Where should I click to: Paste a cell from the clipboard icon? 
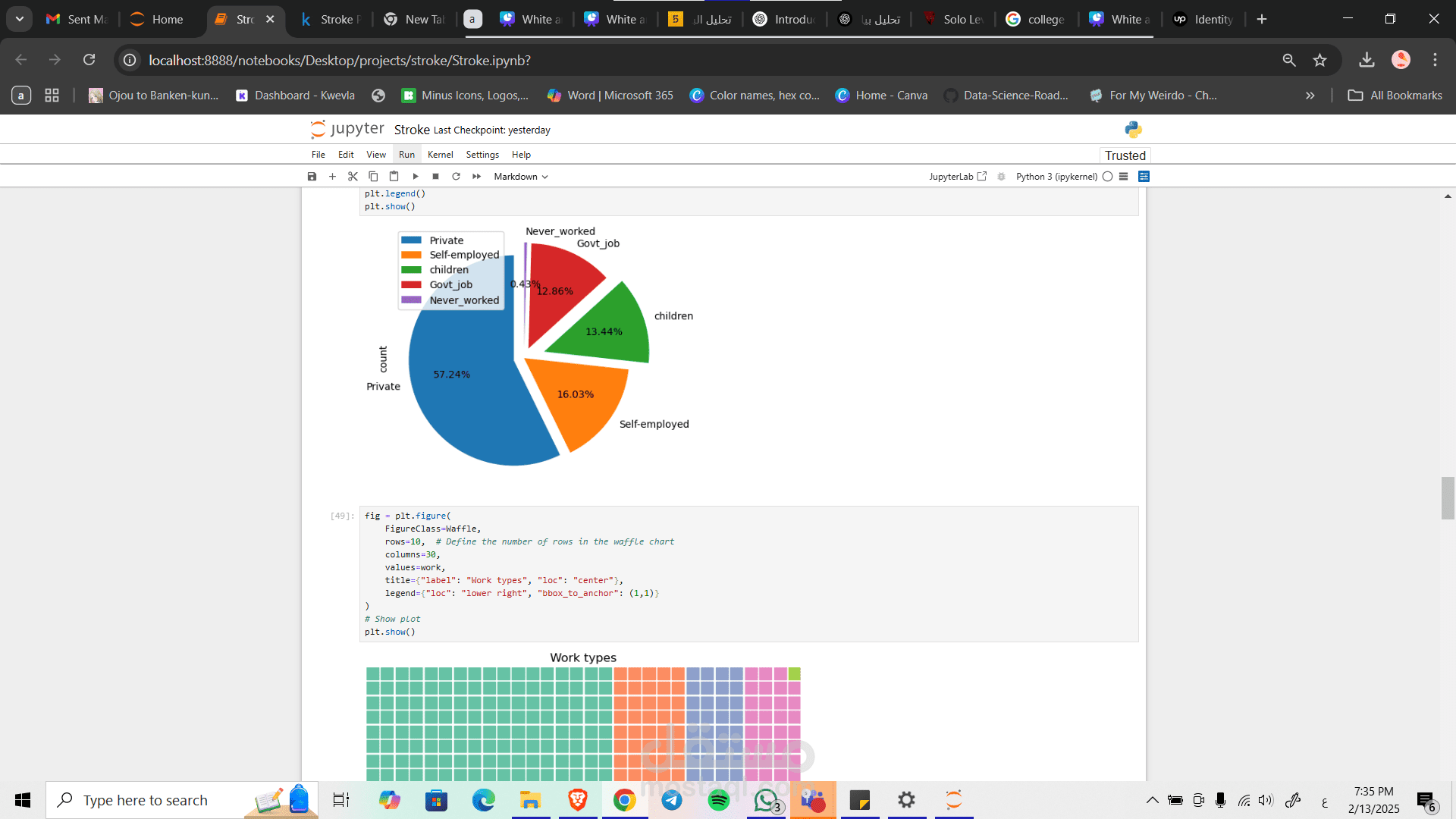394,177
